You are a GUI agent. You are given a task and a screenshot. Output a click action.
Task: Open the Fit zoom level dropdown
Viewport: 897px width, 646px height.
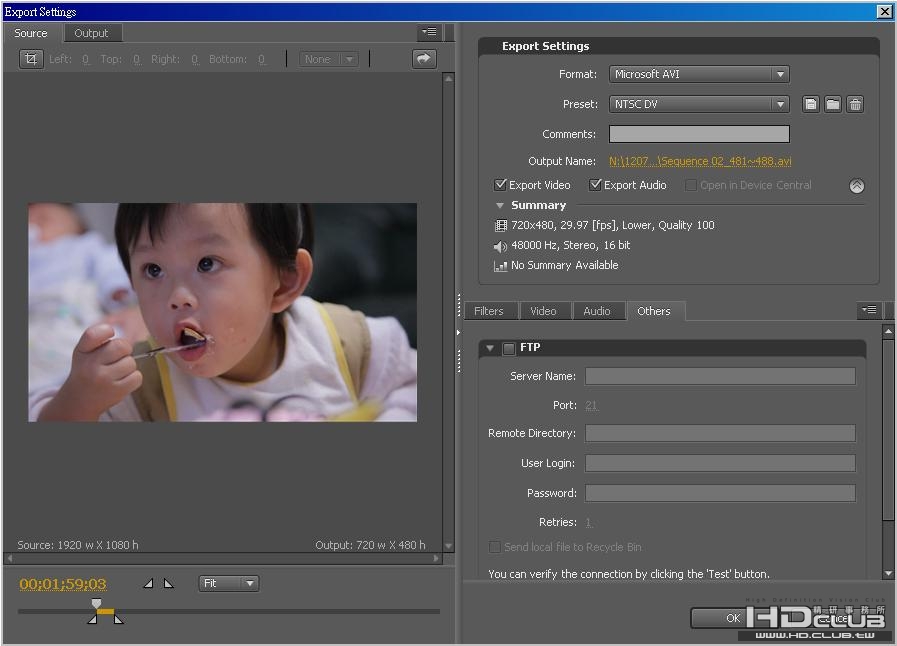point(229,583)
